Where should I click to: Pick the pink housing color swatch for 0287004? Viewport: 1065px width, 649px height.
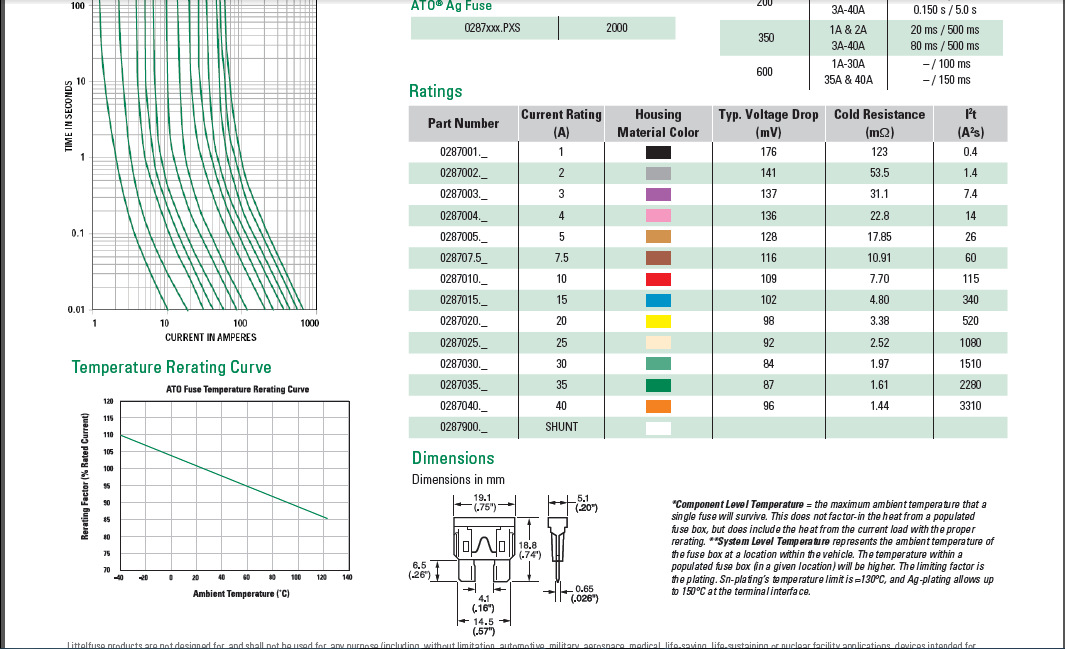(658, 216)
